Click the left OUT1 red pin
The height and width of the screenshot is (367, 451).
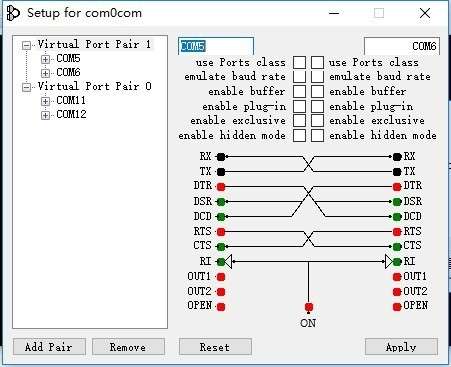coord(221,277)
